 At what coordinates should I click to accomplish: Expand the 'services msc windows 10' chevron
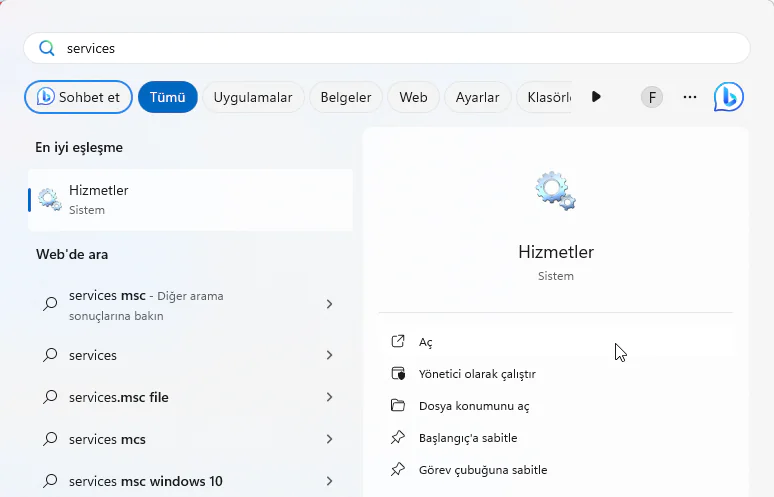[329, 481]
